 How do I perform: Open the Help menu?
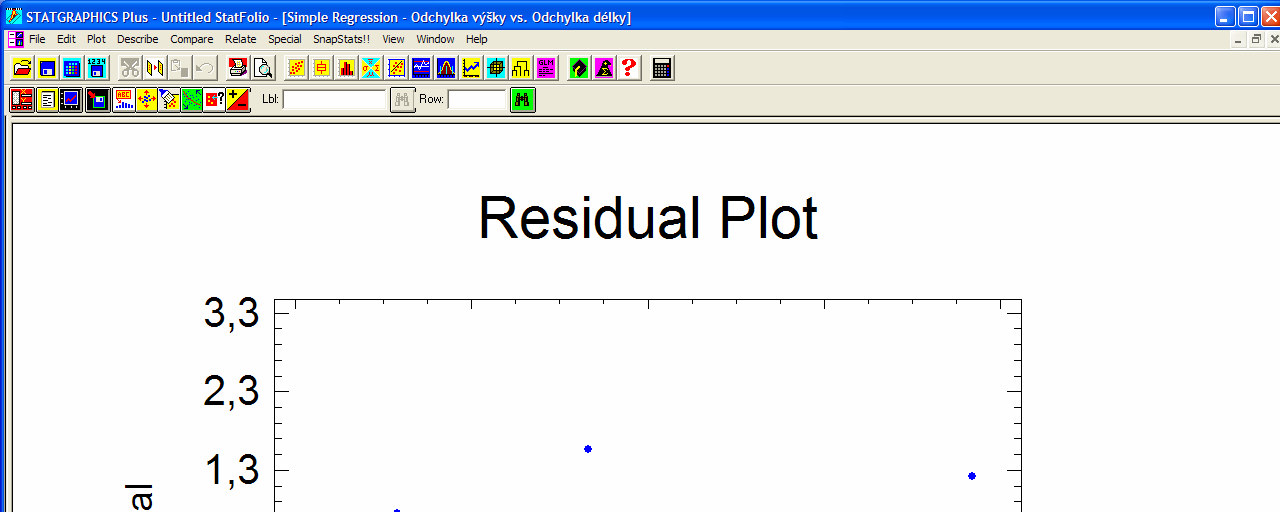476,39
